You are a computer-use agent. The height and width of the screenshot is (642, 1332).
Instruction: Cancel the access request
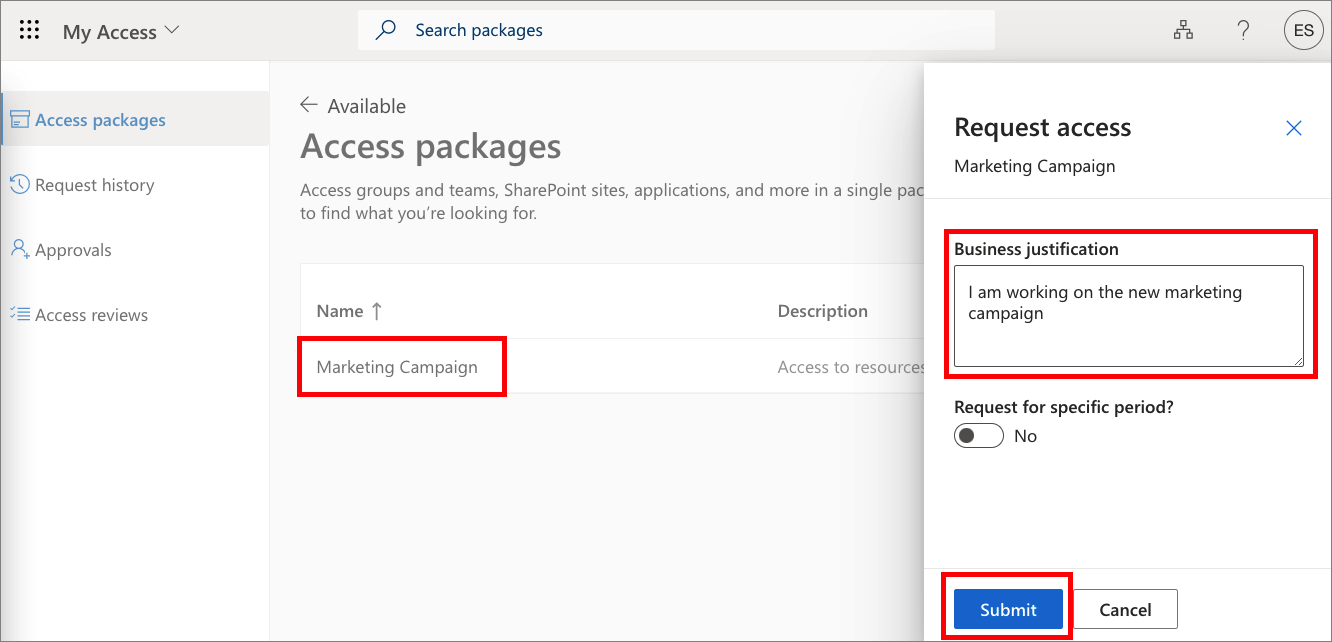1125,609
